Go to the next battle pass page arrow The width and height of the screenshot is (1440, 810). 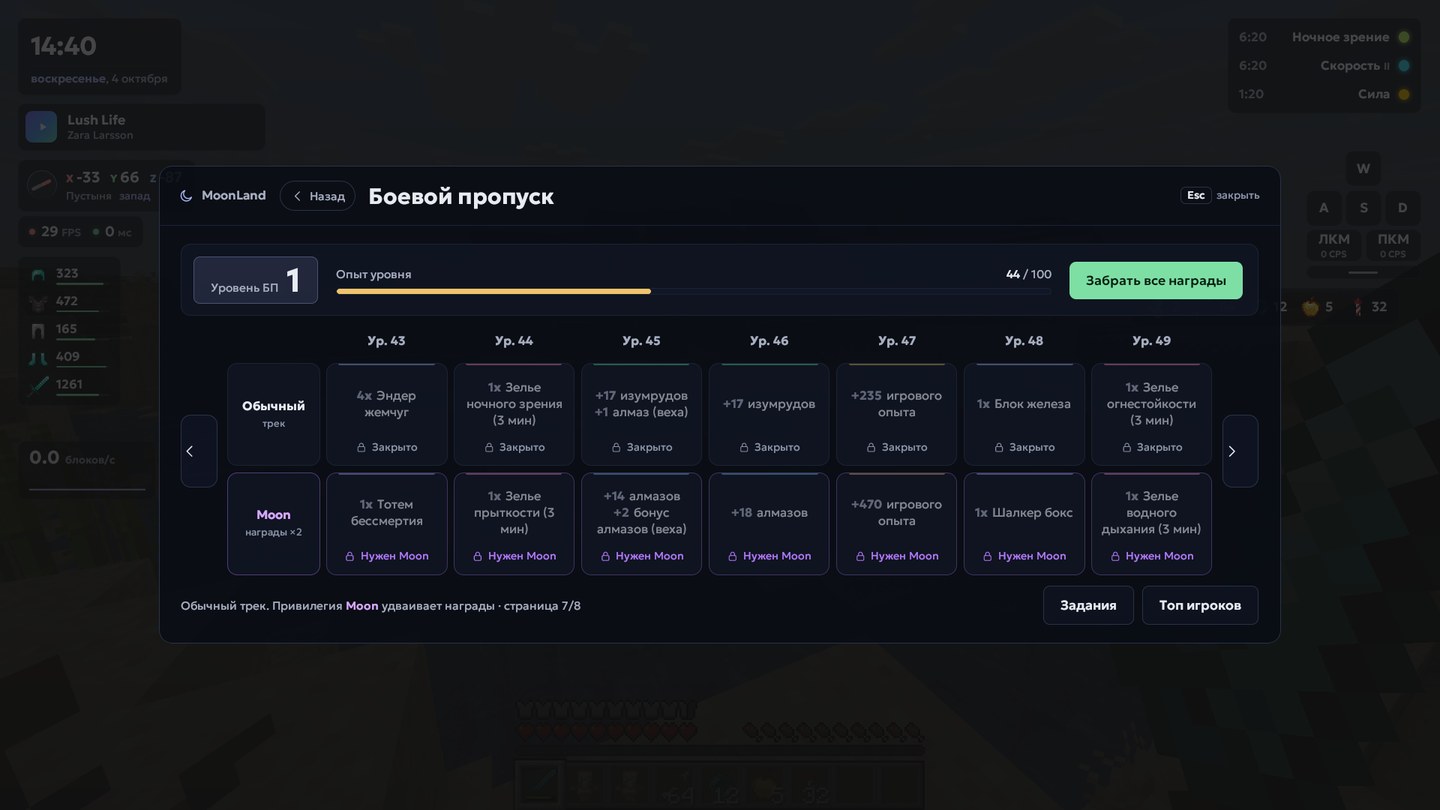coord(1240,451)
